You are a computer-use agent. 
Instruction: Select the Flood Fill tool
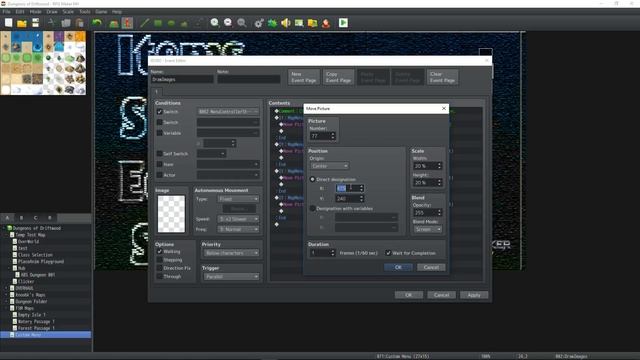(x=184, y=23)
